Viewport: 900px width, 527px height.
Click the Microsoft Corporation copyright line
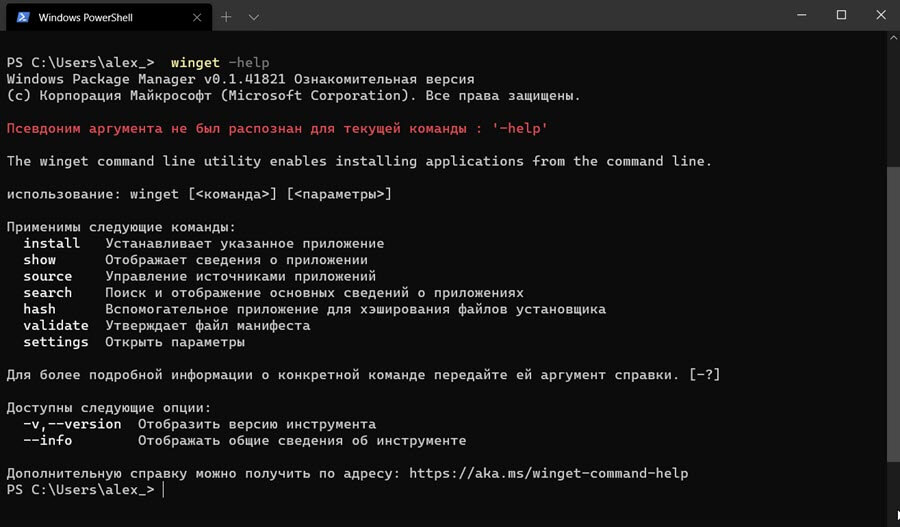[293, 96]
